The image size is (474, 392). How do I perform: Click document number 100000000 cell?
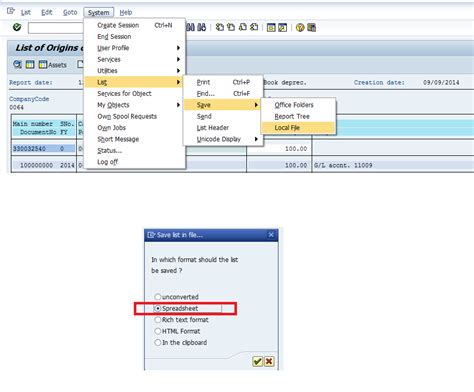[36, 165]
